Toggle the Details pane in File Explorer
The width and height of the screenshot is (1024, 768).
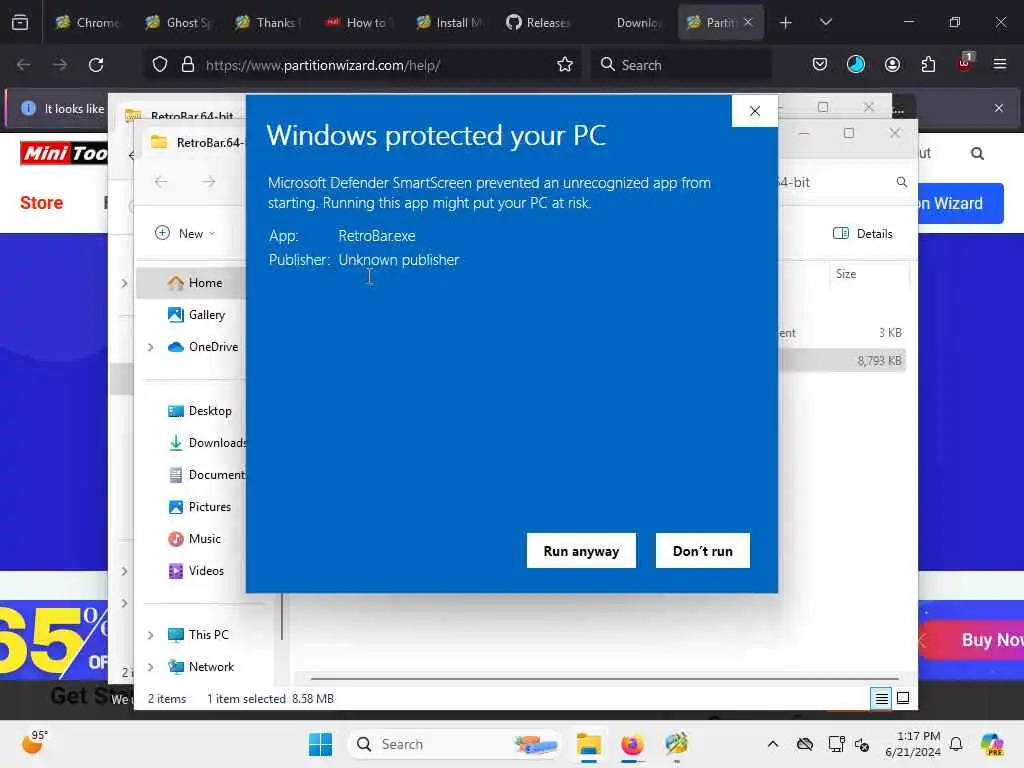(x=862, y=233)
